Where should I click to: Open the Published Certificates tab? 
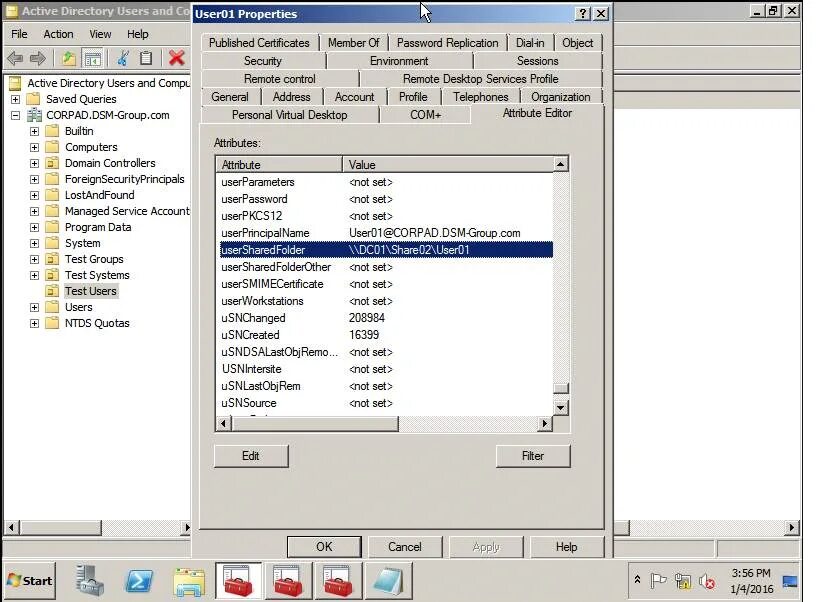point(259,43)
